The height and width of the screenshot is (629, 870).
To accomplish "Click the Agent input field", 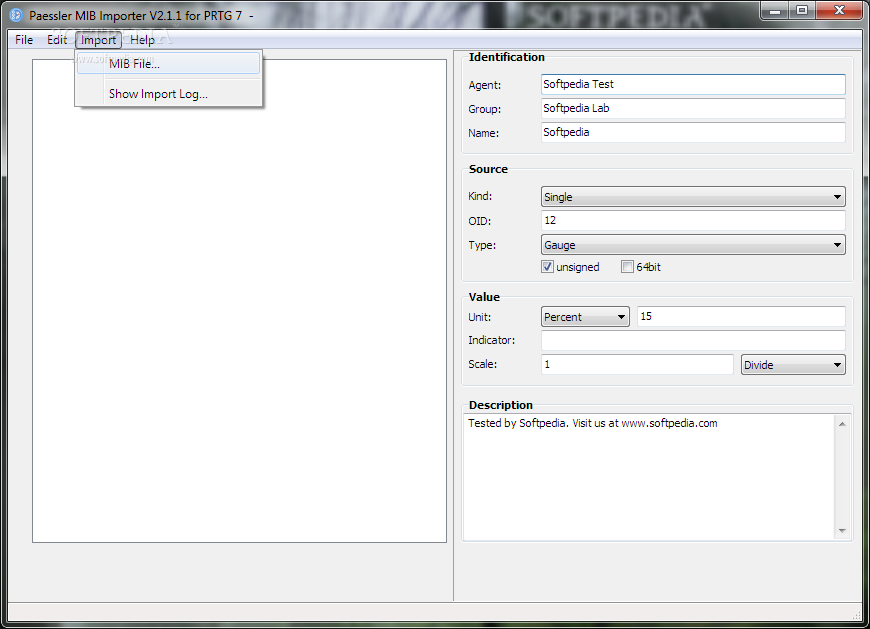I will 693,84.
